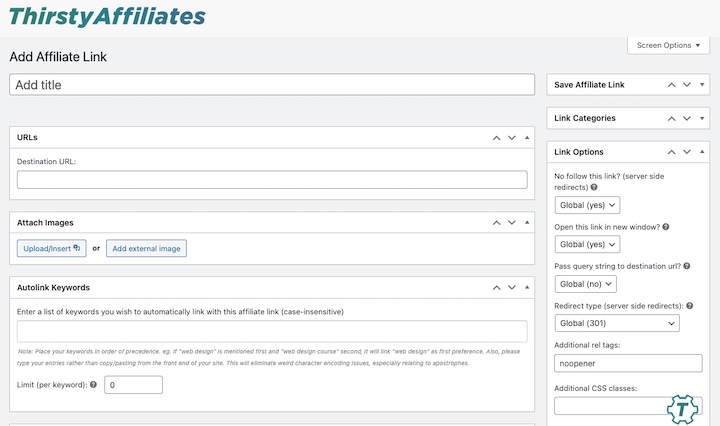
Task: Move Link Options panel down
Action: pyautogui.click(x=686, y=152)
